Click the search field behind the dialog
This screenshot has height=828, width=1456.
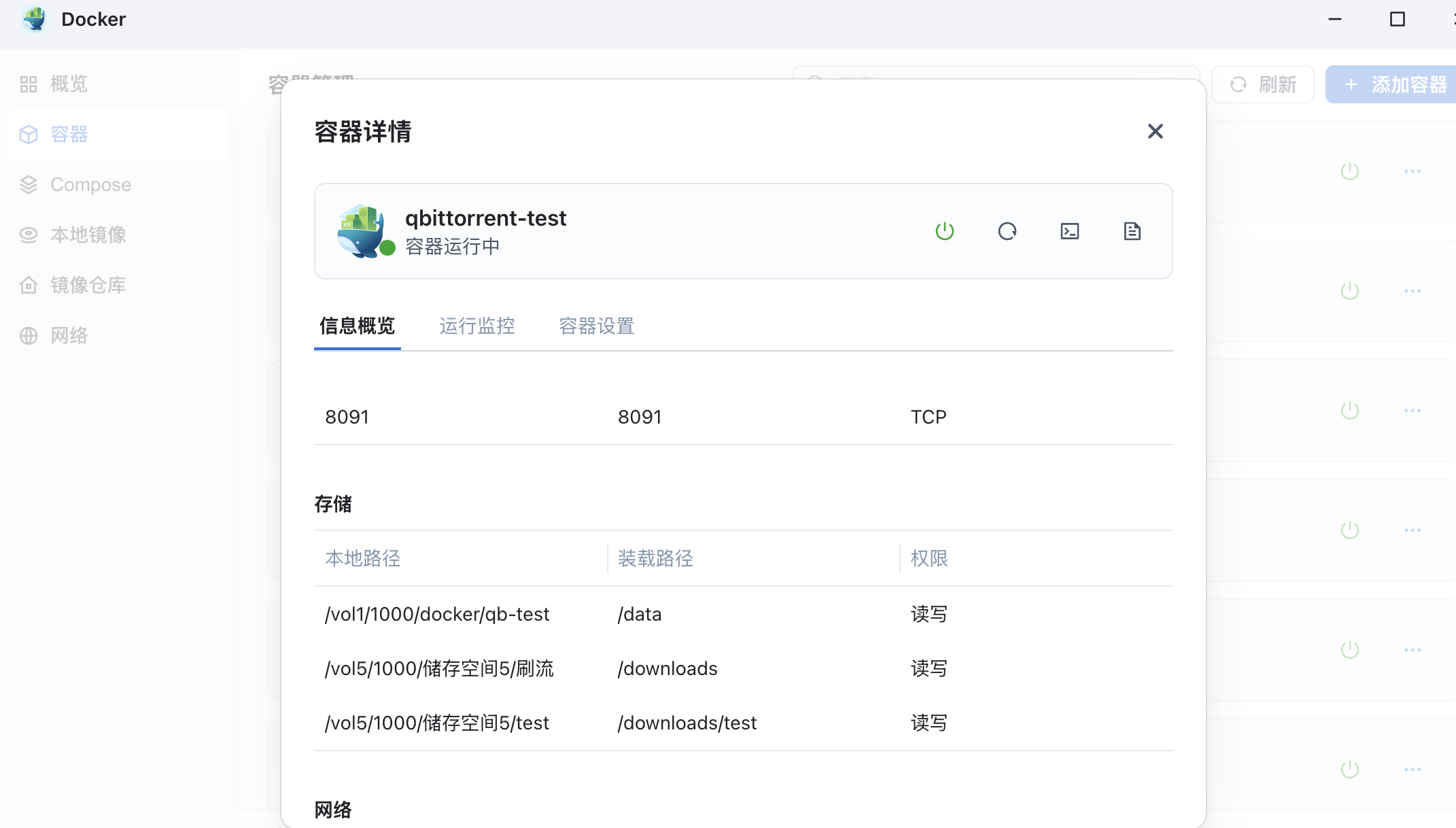tap(996, 73)
